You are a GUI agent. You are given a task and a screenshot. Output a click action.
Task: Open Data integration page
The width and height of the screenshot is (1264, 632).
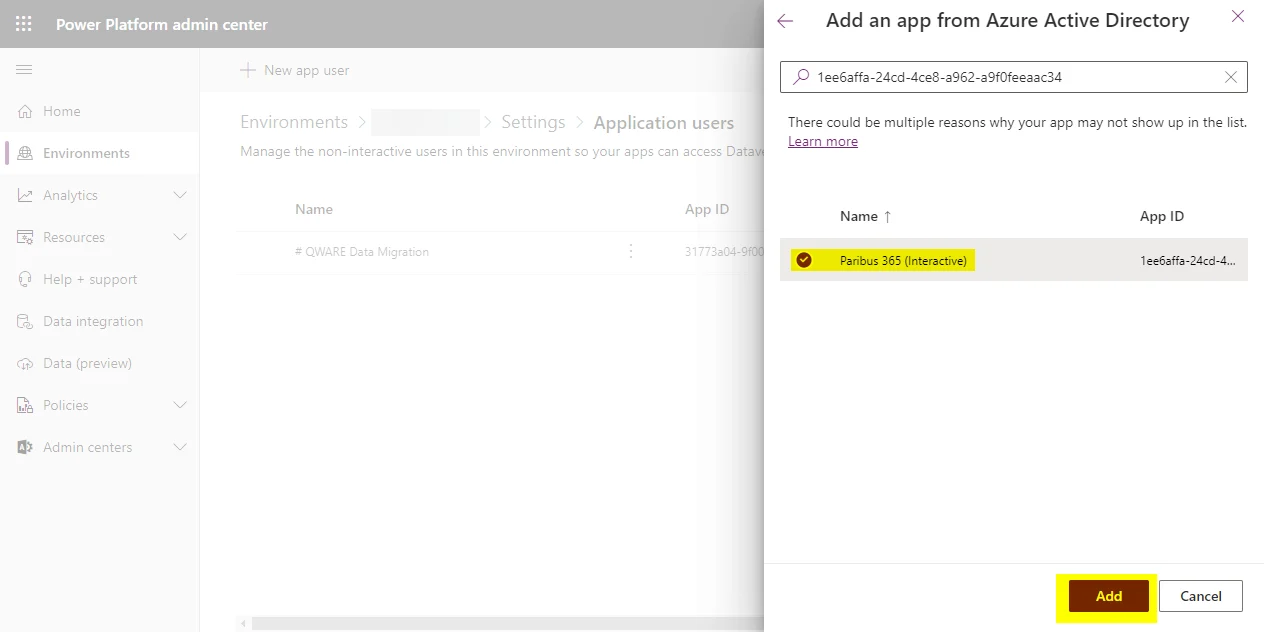[99, 321]
